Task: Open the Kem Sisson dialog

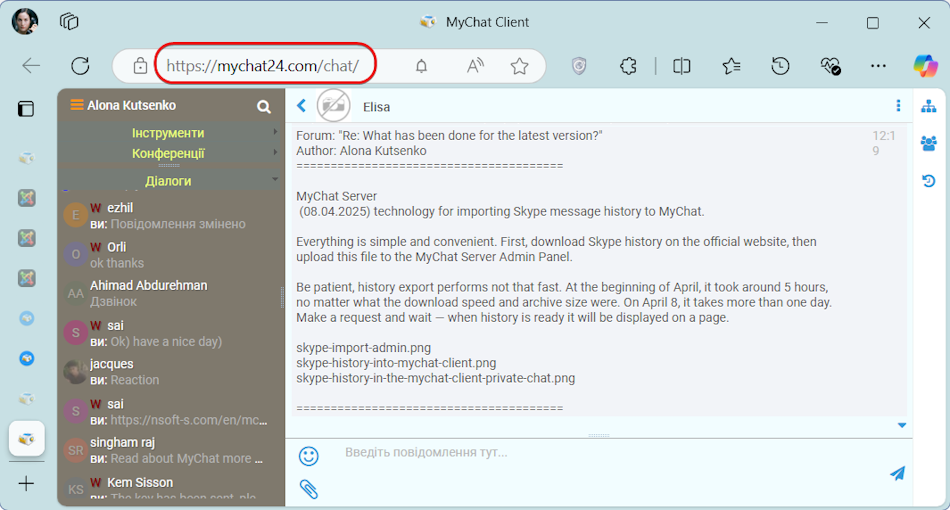Action: tap(171, 488)
